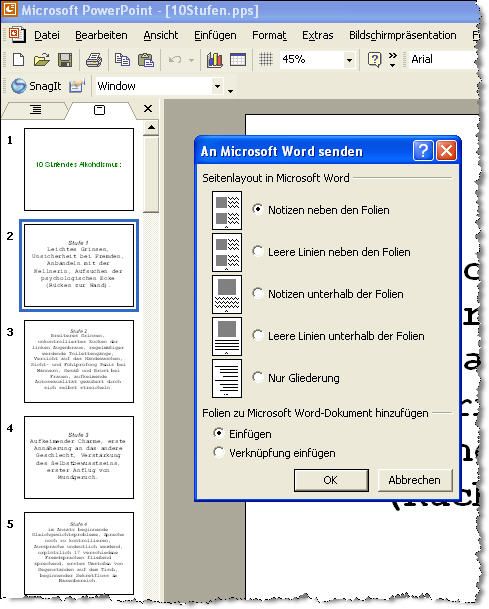Viewport: 489px width, 609px height.
Task: Select slide 2 thumbnail 'Stufe 1'
Action: [79, 265]
